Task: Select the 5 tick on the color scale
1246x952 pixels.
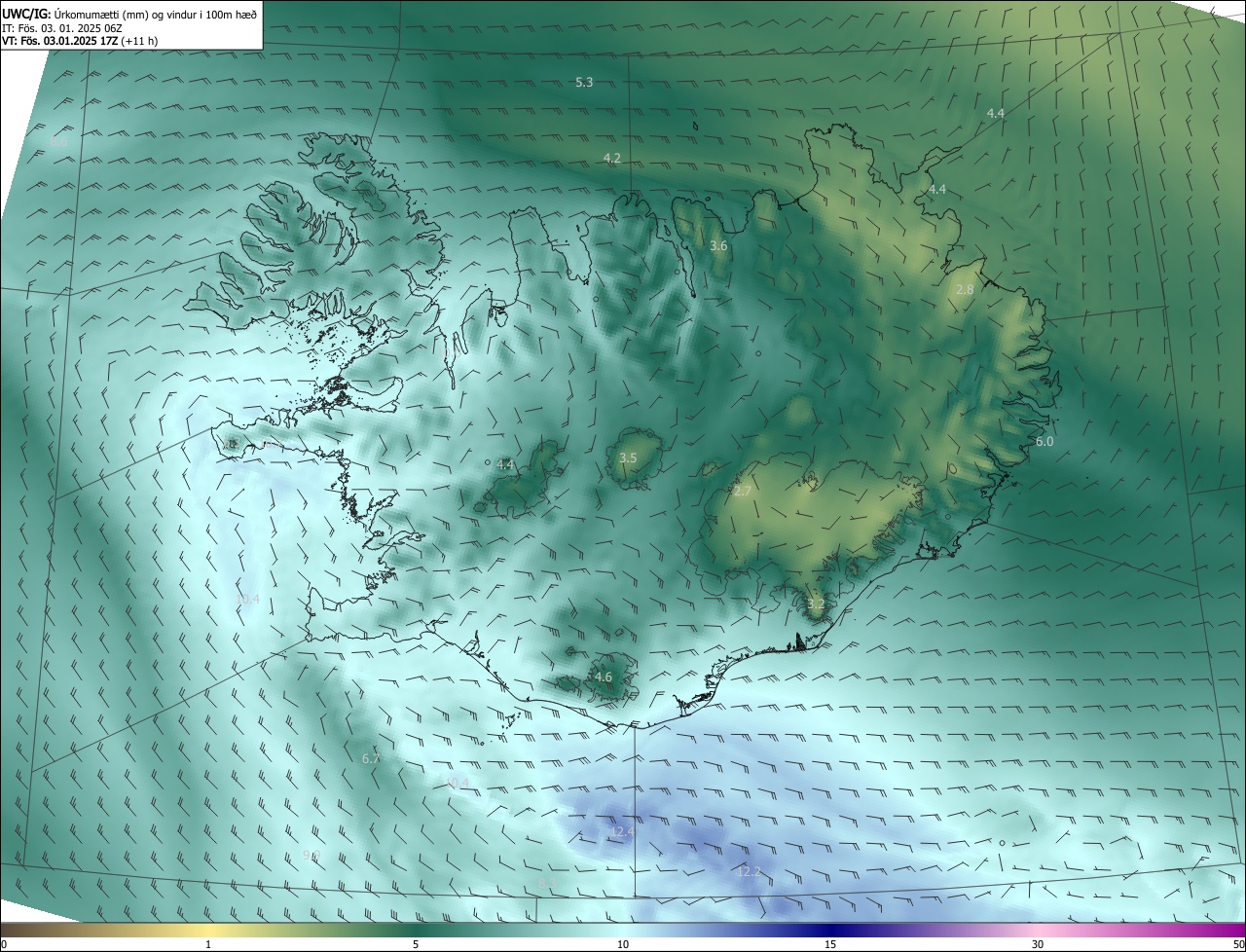Action: pos(416,945)
